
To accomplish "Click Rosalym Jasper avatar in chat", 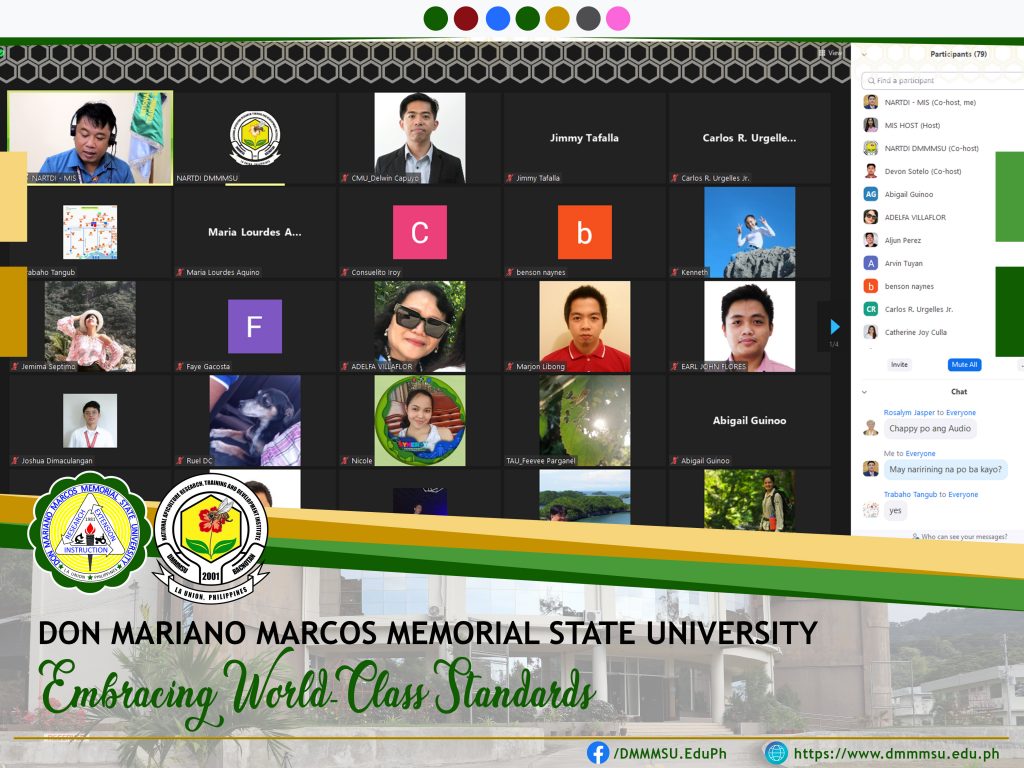I will 871,428.
